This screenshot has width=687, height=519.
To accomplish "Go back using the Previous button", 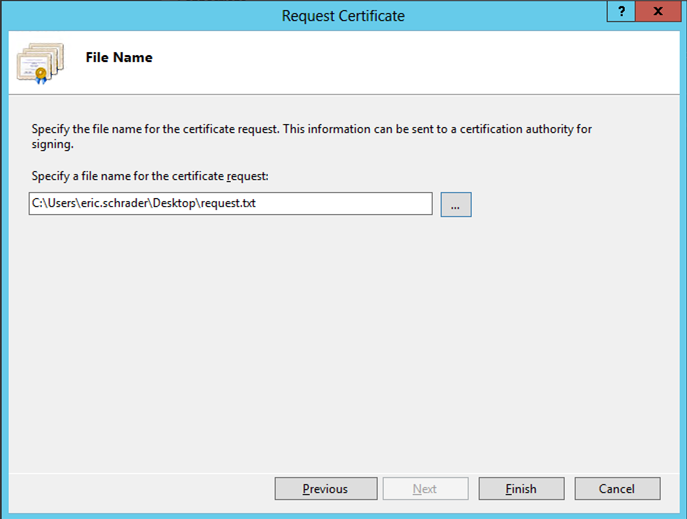I will [x=326, y=488].
